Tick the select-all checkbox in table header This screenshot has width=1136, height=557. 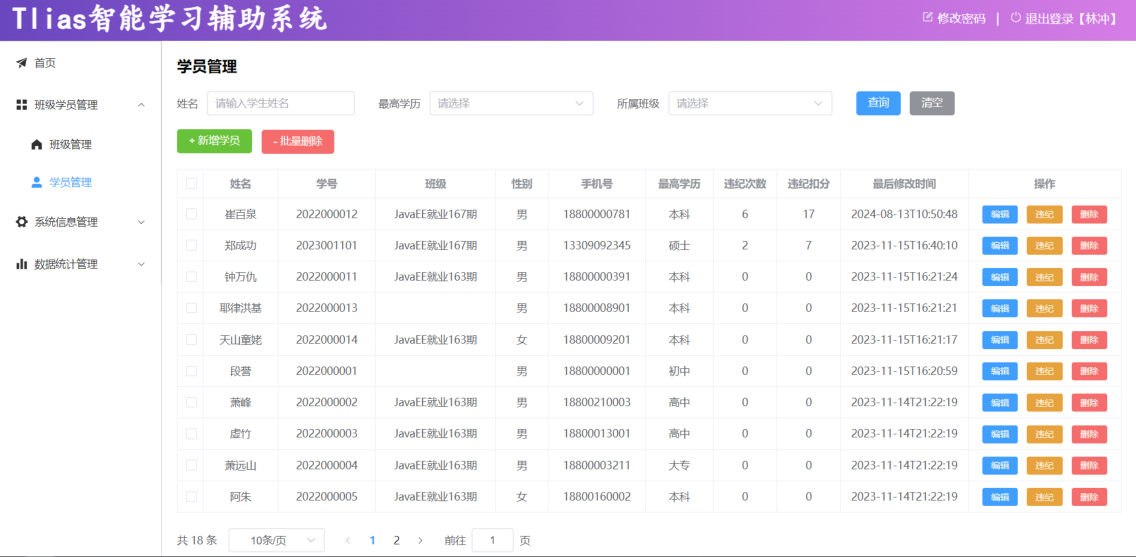click(191, 184)
